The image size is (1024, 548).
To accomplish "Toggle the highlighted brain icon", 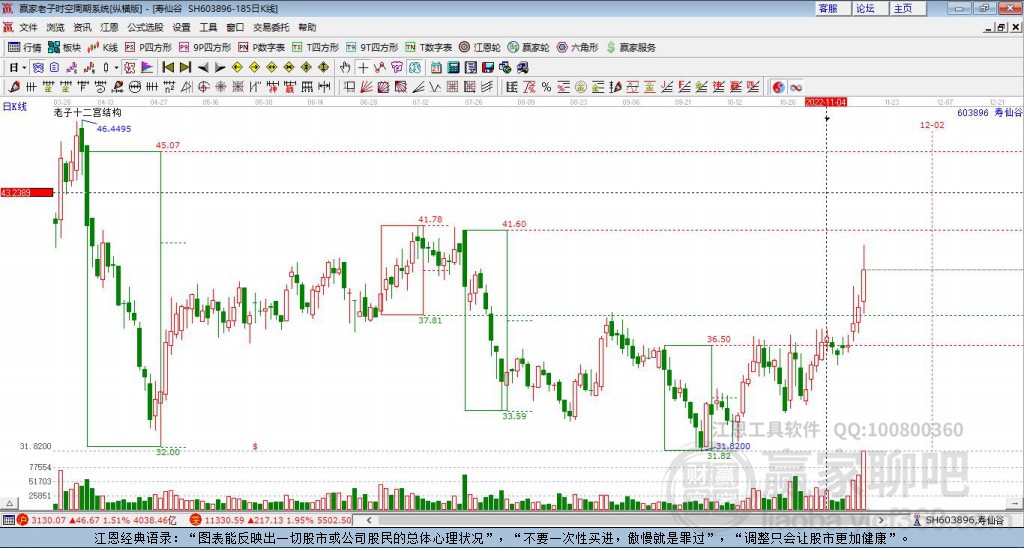I will 415,67.
